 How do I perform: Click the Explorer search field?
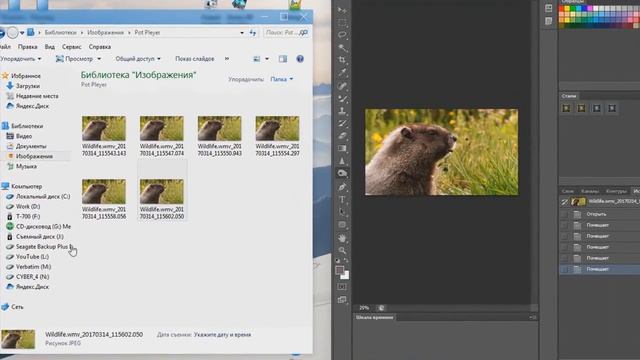coord(286,33)
